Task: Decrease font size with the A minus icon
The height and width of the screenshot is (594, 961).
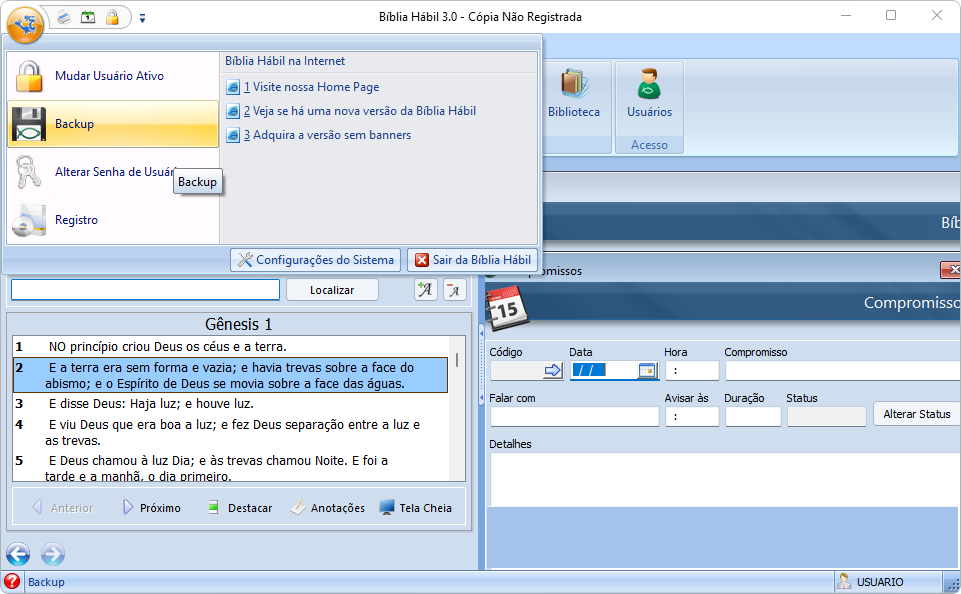Action: (454, 290)
